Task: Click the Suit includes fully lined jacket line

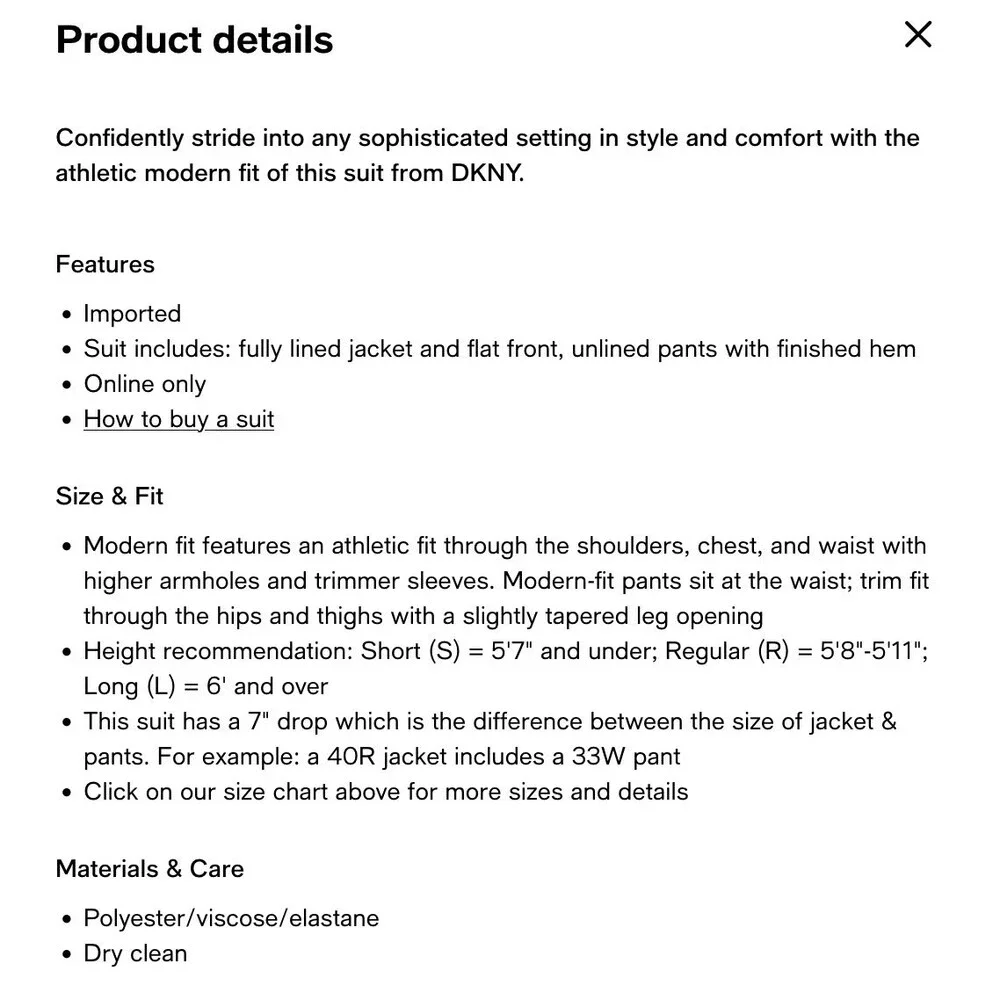Action: pyautogui.click(x=499, y=349)
